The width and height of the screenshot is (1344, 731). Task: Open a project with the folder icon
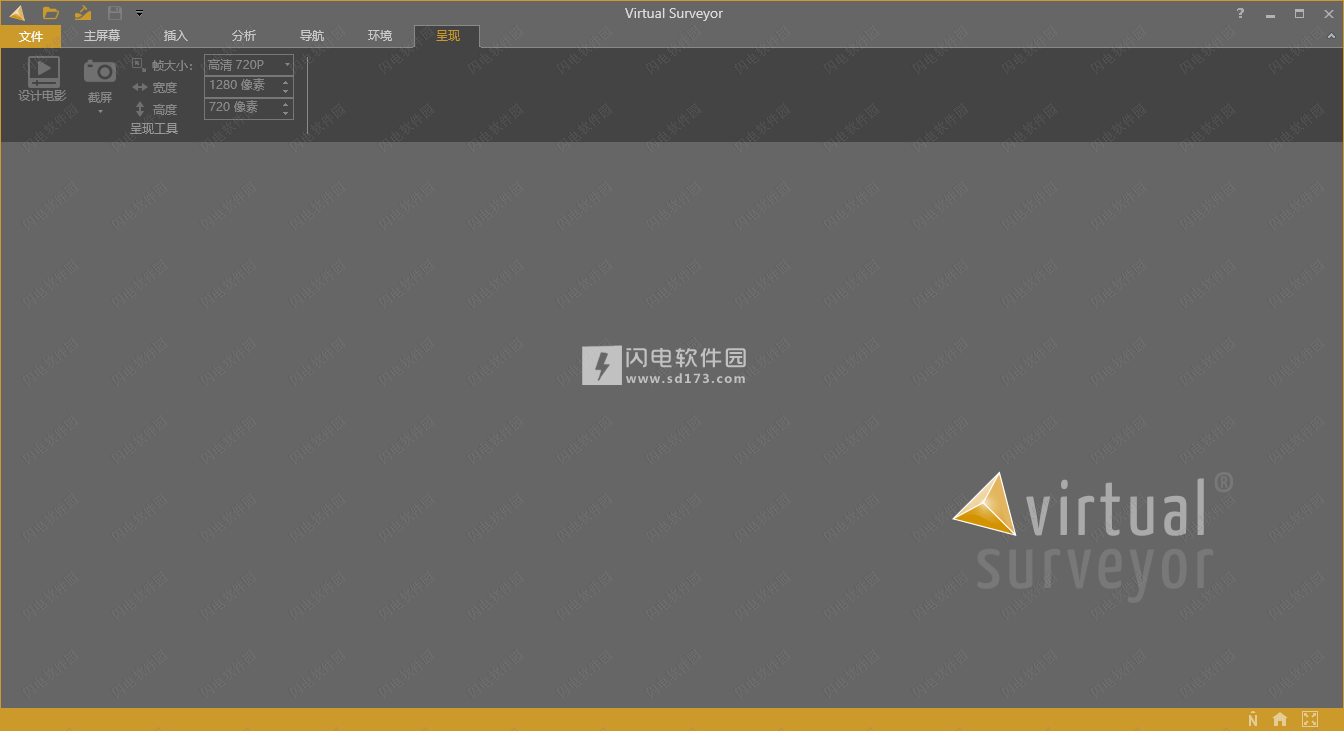point(51,13)
